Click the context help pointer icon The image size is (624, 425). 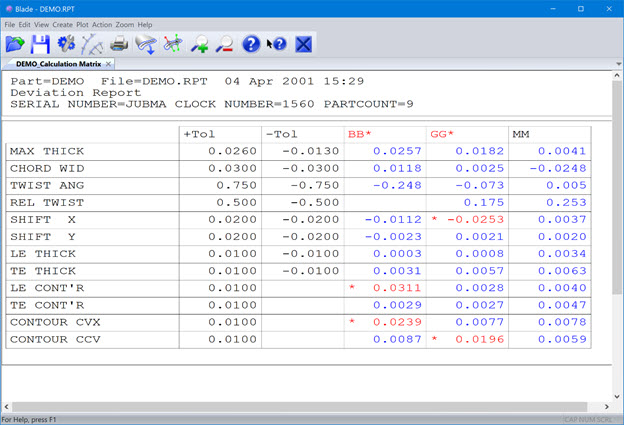tap(276, 44)
